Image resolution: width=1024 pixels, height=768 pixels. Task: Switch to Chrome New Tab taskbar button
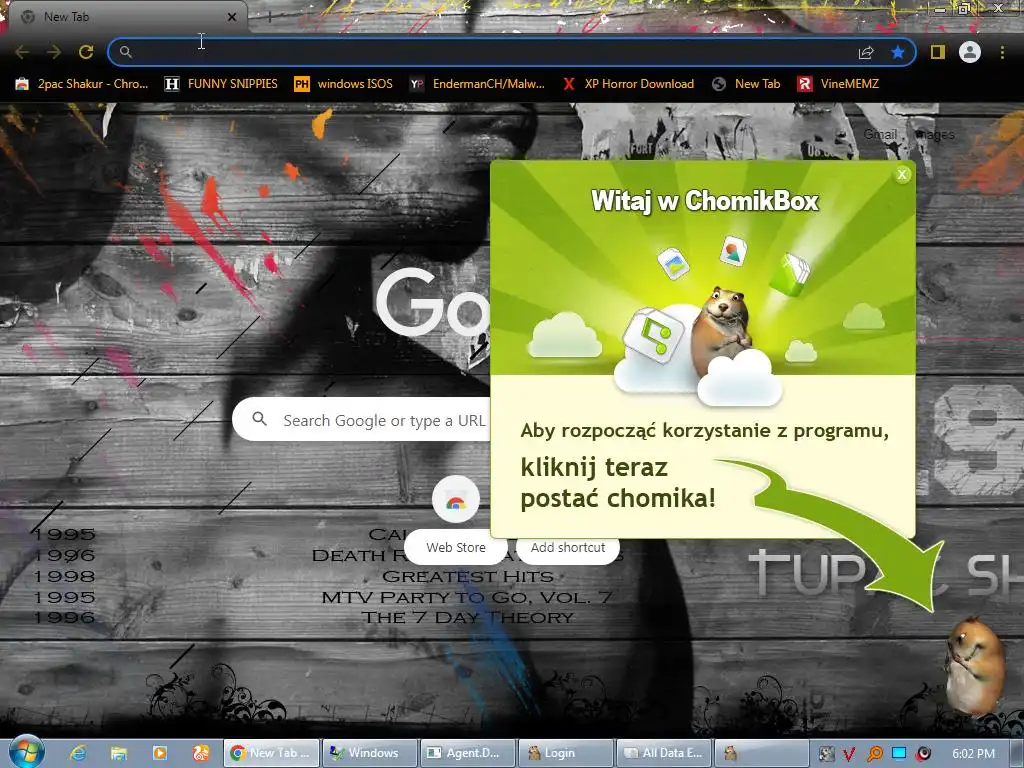coord(271,753)
